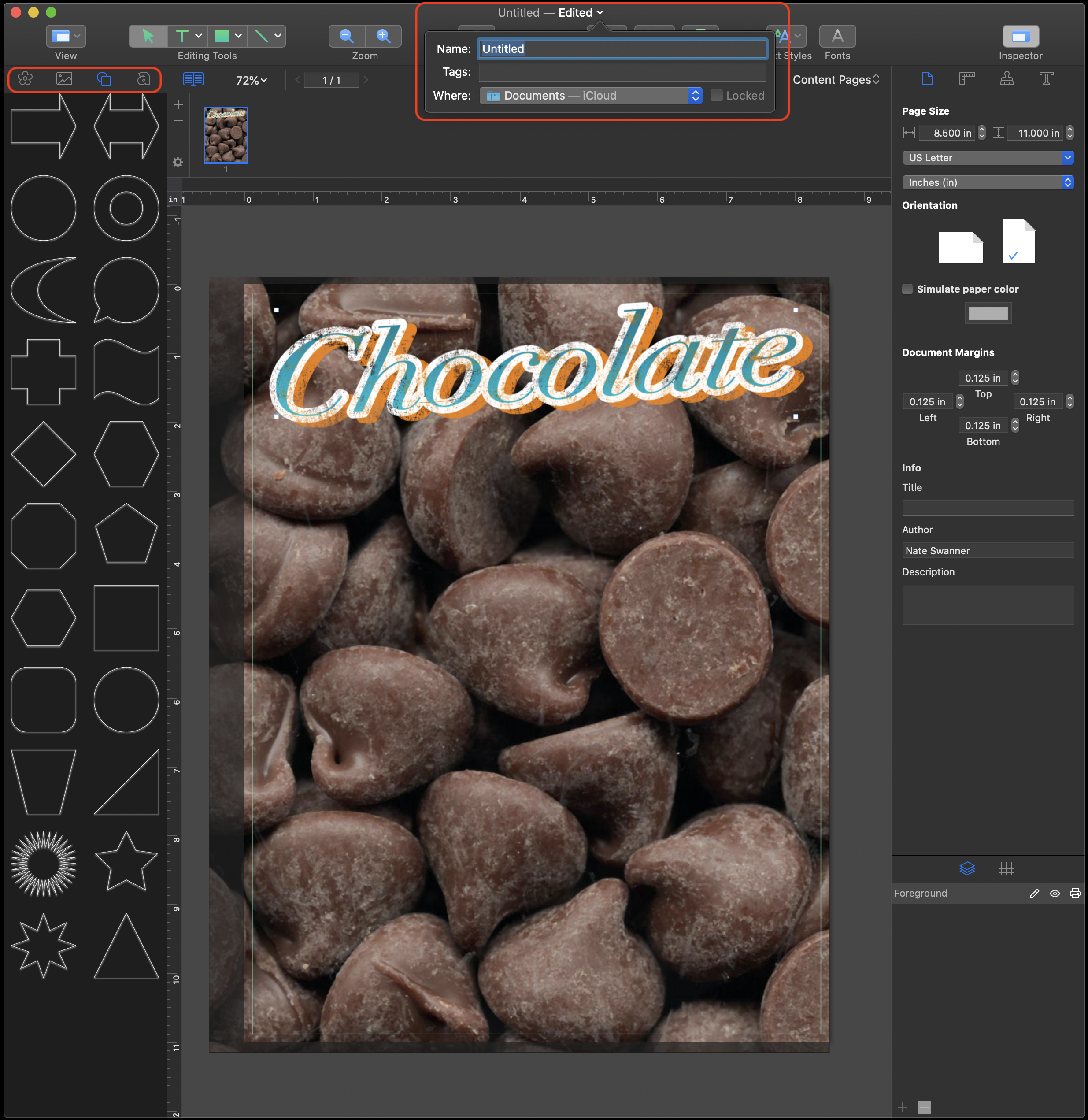
Task: Open the page size dropdown
Action: point(989,157)
